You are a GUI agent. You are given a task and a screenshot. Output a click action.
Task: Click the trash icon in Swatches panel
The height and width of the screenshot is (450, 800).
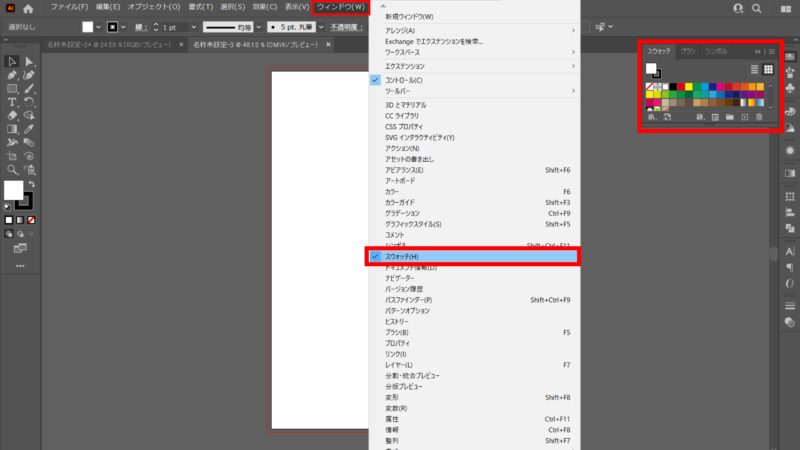759,117
